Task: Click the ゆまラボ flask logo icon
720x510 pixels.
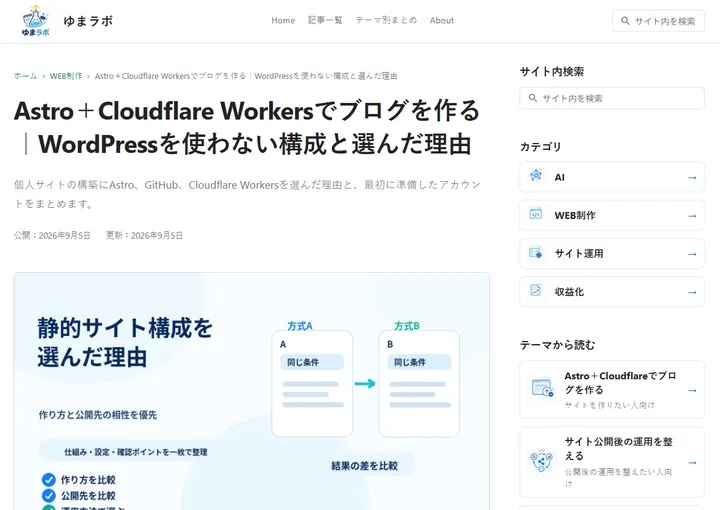Action: 35,21
